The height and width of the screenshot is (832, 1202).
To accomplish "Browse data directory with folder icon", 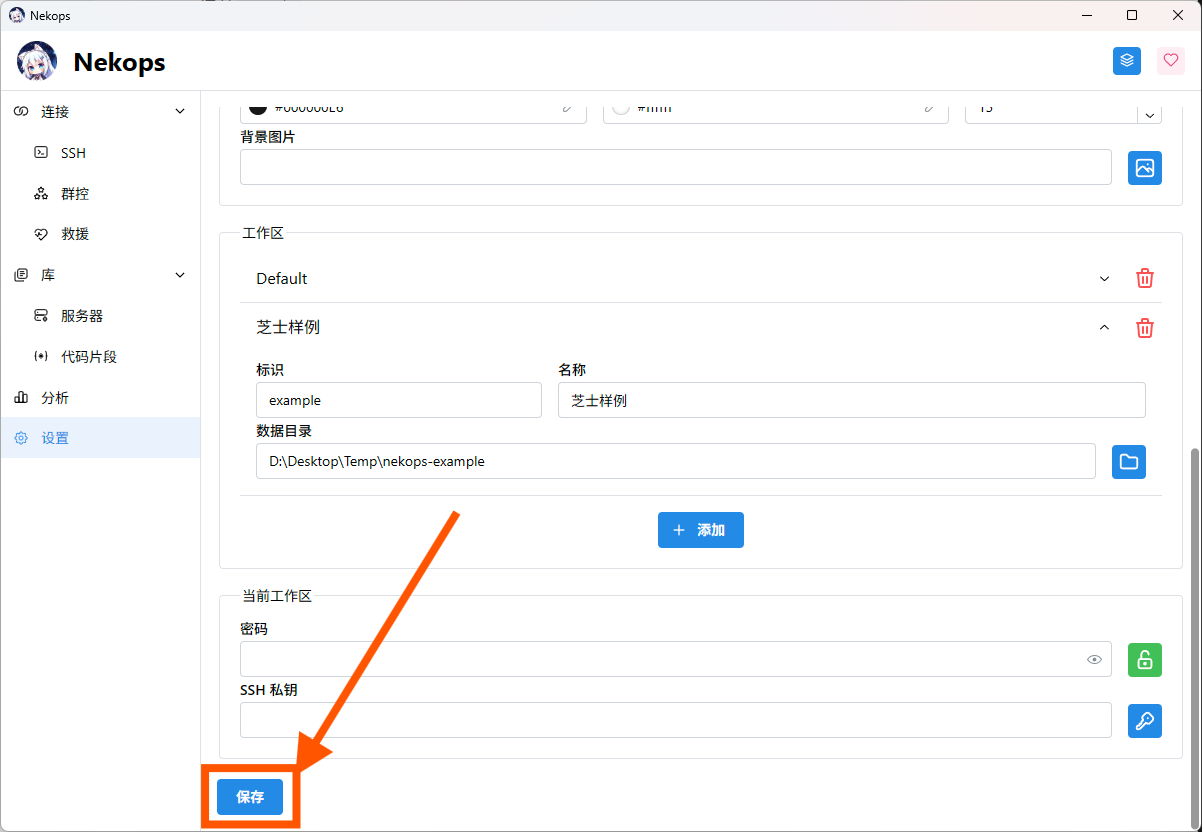I will coord(1129,462).
